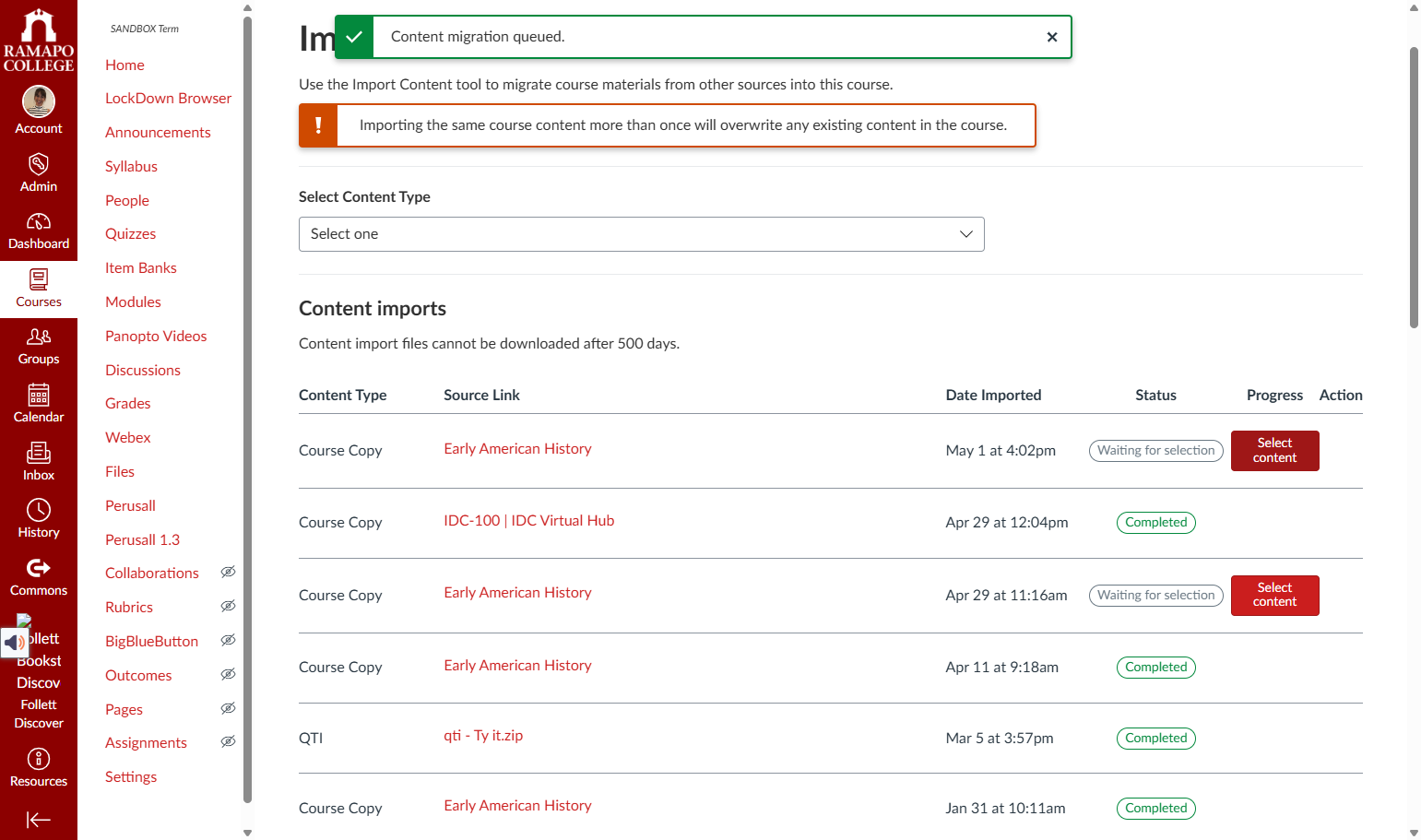Open the Calendar icon in global nav
Screen dimensions: 1421x840
(39, 404)
